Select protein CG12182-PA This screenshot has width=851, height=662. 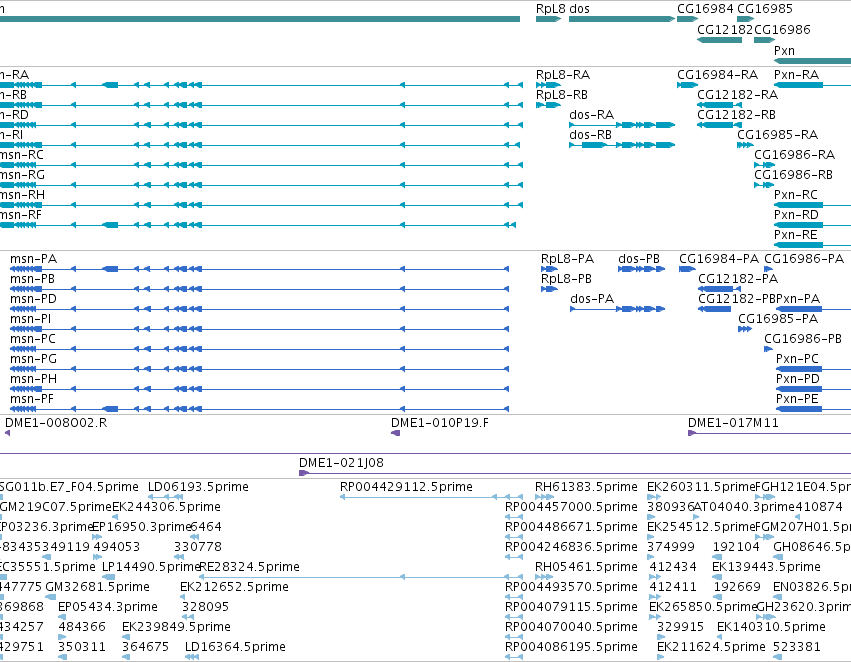point(738,279)
